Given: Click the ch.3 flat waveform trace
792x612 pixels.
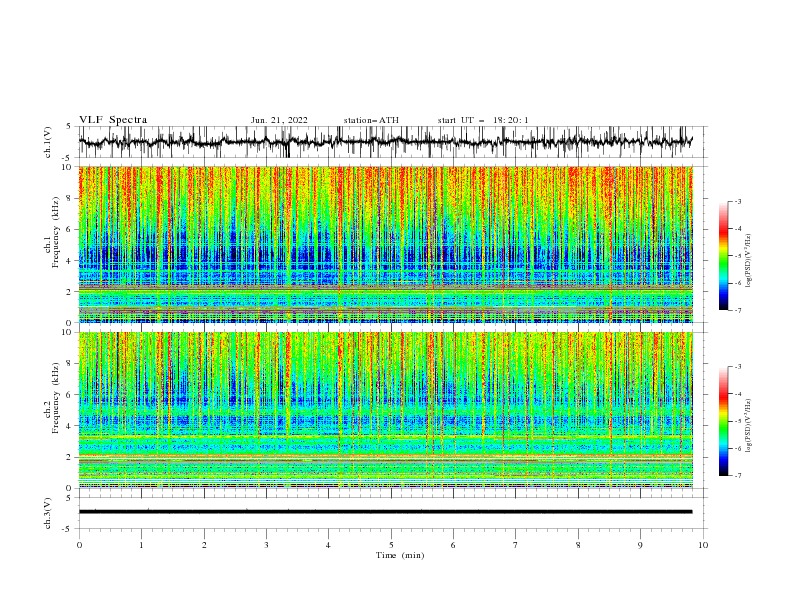Looking at the screenshot, I should (x=385, y=512).
